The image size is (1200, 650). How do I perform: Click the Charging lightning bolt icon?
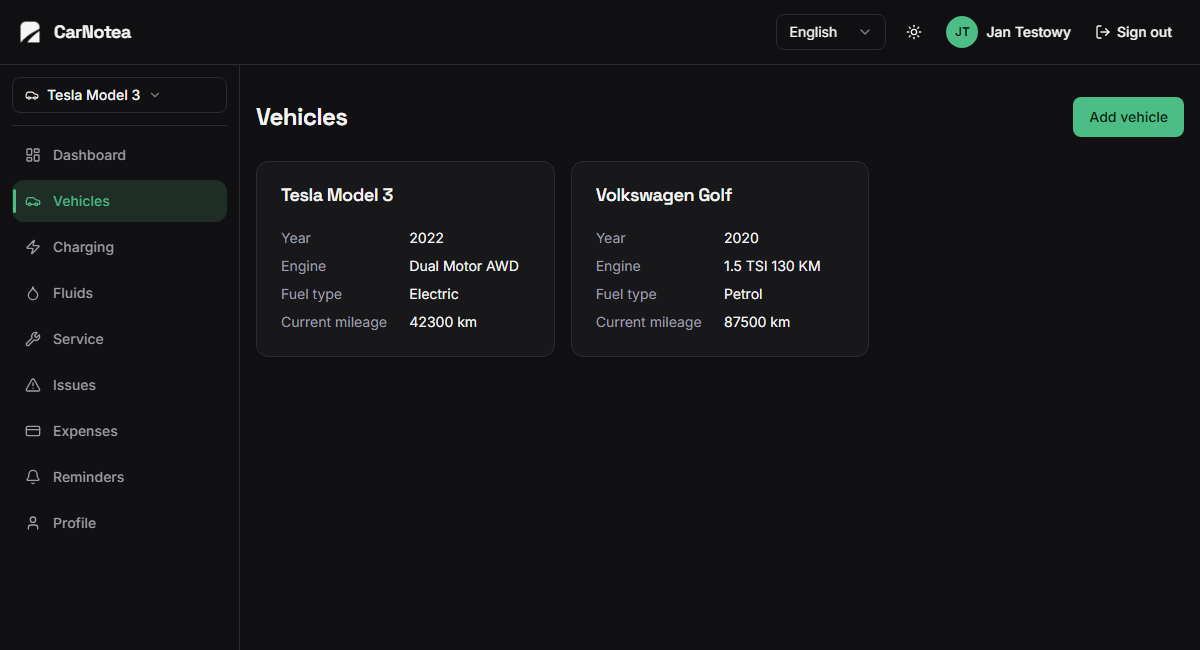coord(33,247)
